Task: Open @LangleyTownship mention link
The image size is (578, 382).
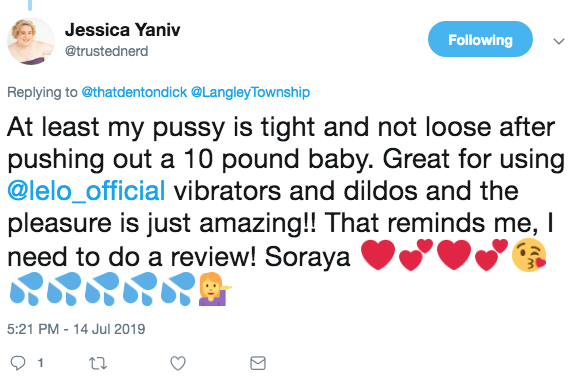Action: pyautogui.click(x=250, y=92)
